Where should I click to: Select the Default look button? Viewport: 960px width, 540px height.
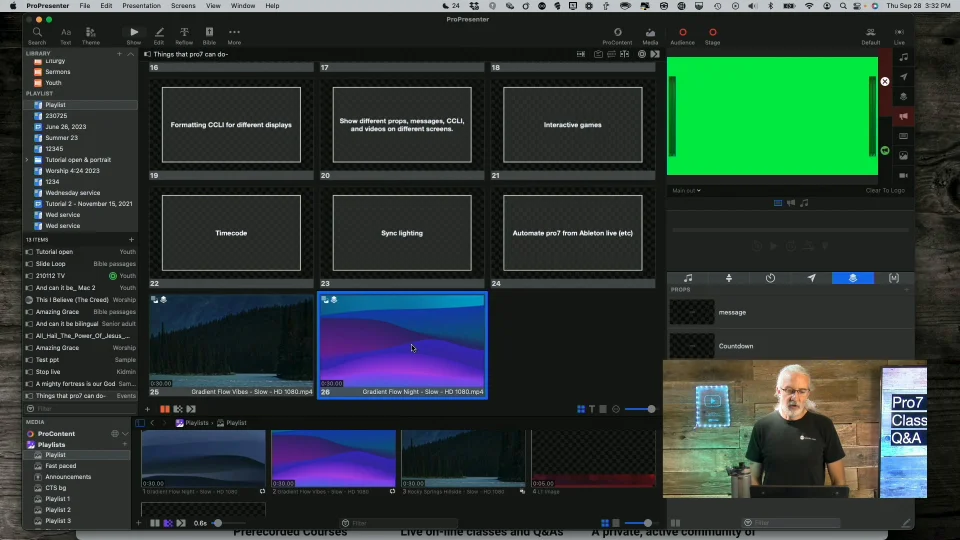870,36
